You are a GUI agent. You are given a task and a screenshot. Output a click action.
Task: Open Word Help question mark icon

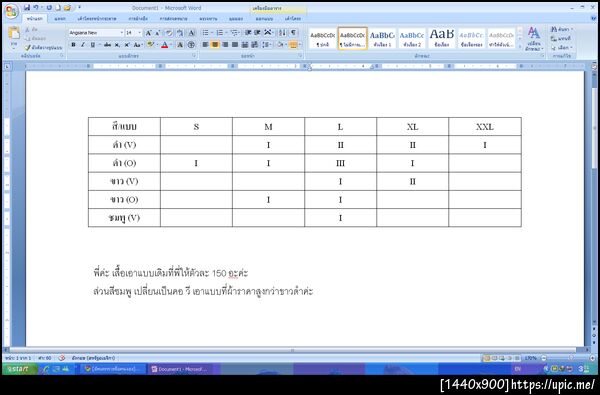coord(593,18)
